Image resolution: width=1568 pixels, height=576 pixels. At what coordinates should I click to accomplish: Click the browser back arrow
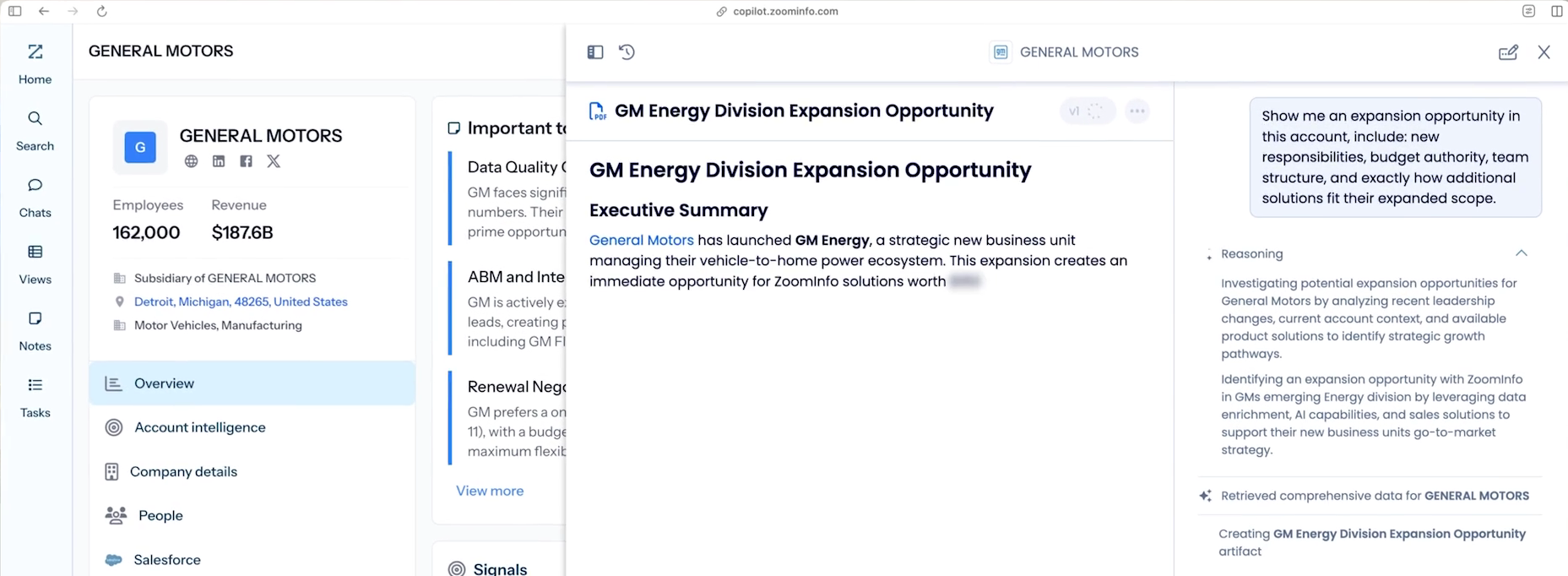click(44, 11)
